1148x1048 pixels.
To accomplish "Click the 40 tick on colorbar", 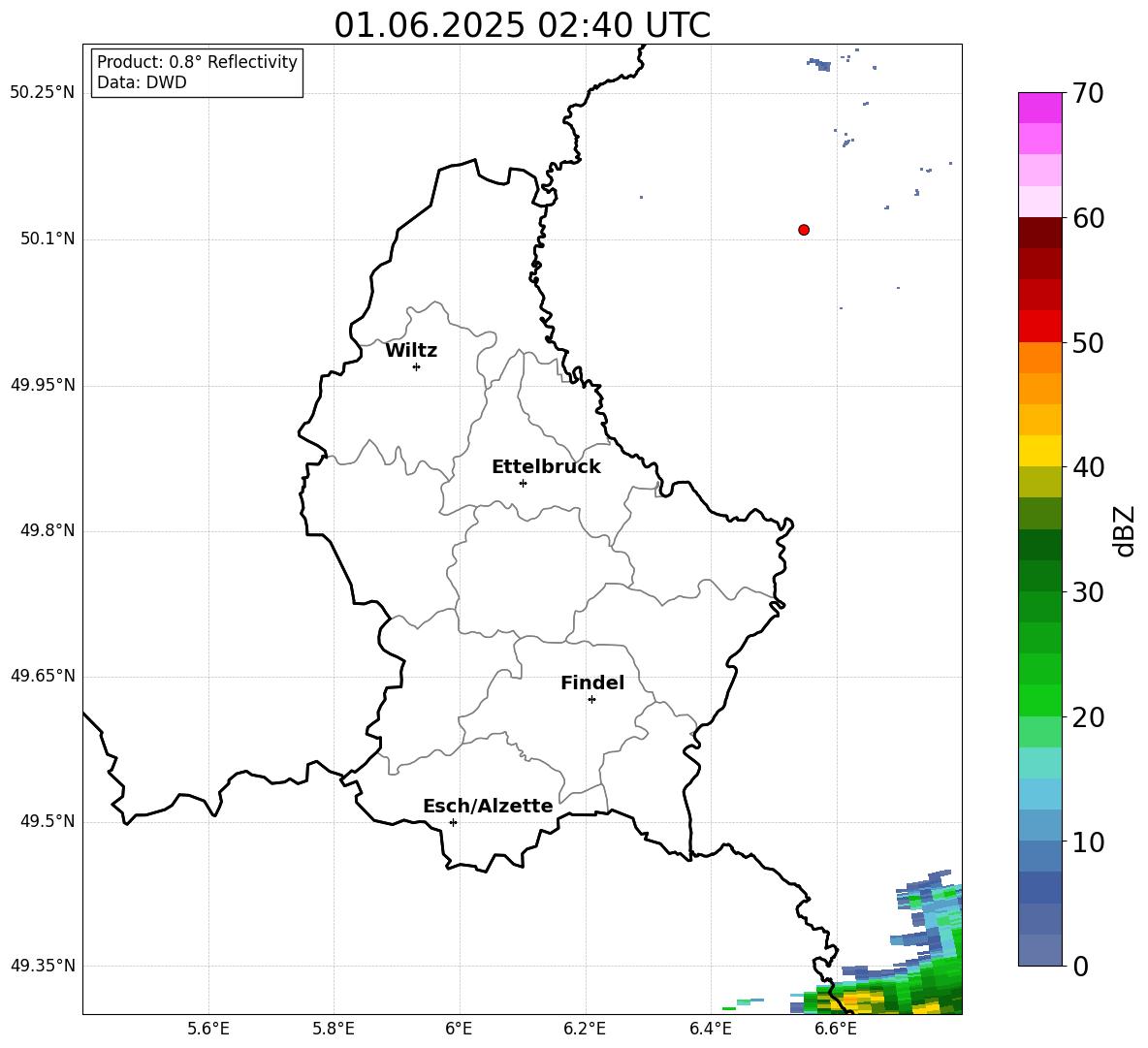I will pos(1089,467).
